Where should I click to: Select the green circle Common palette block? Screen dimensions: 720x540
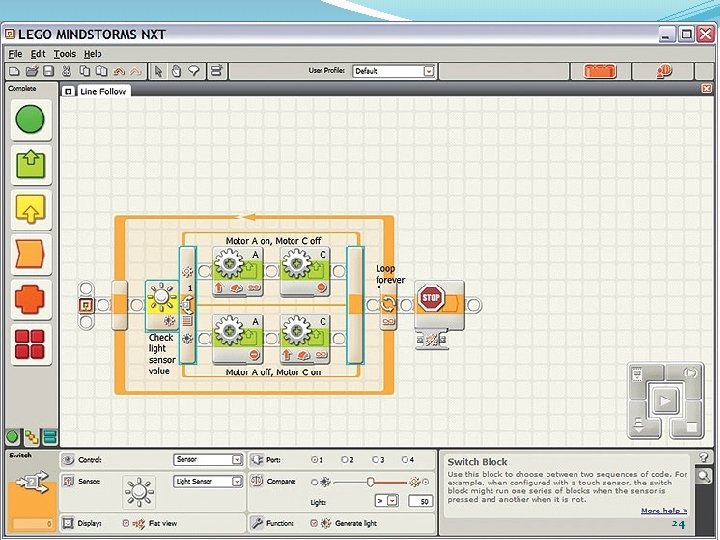point(31,120)
